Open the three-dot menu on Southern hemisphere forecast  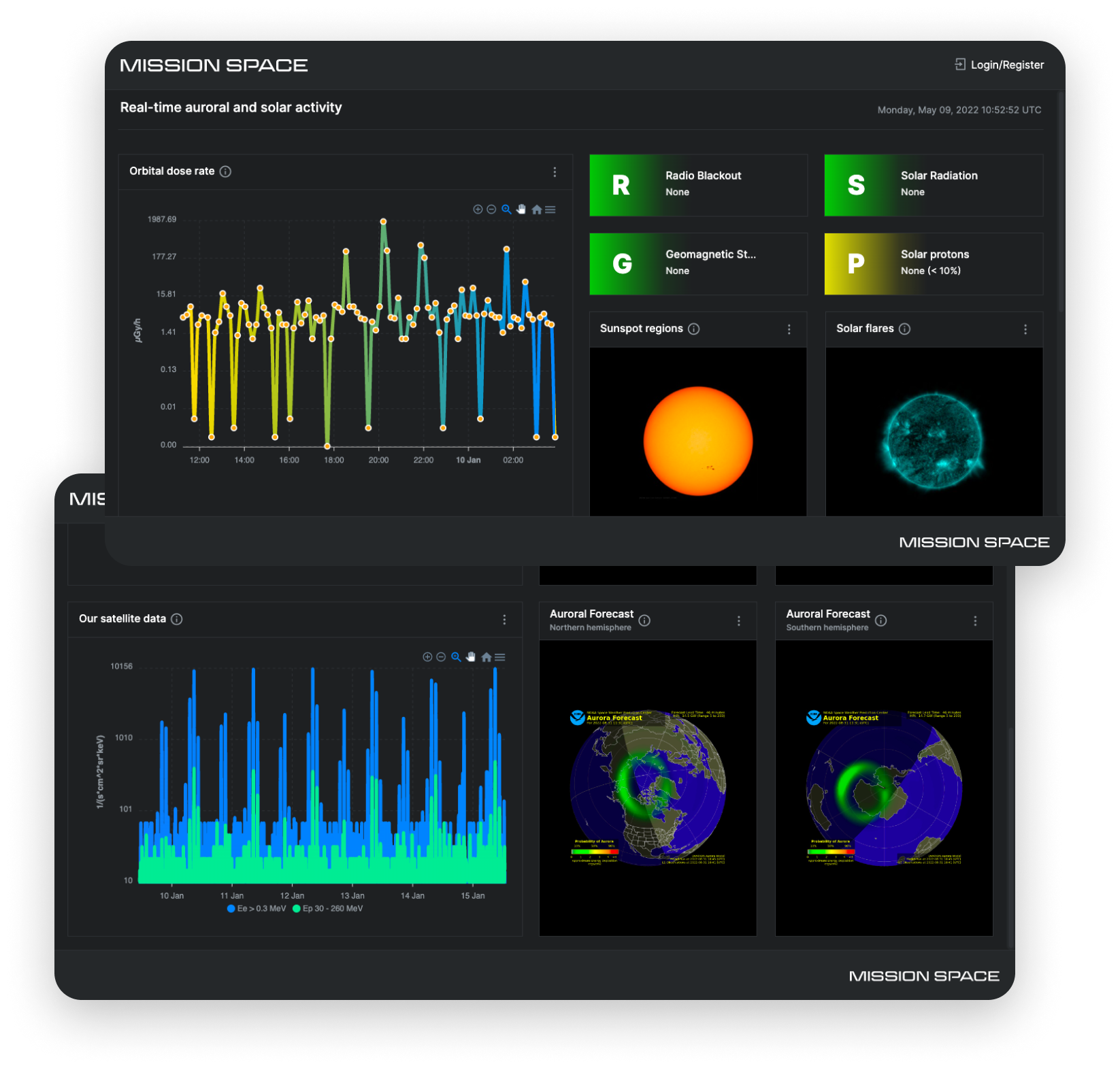[975, 620]
